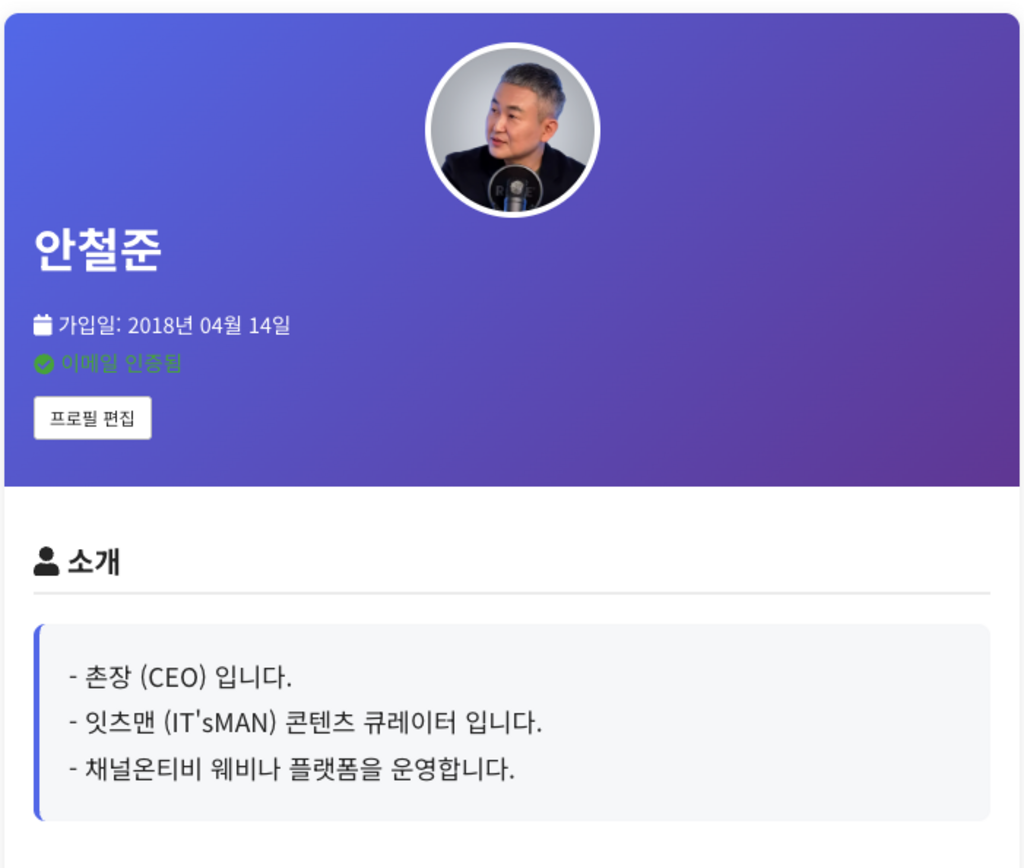This screenshot has height=868, width=1024.
Task: Click the 소개 section heading
Action: [x=94, y=562]
